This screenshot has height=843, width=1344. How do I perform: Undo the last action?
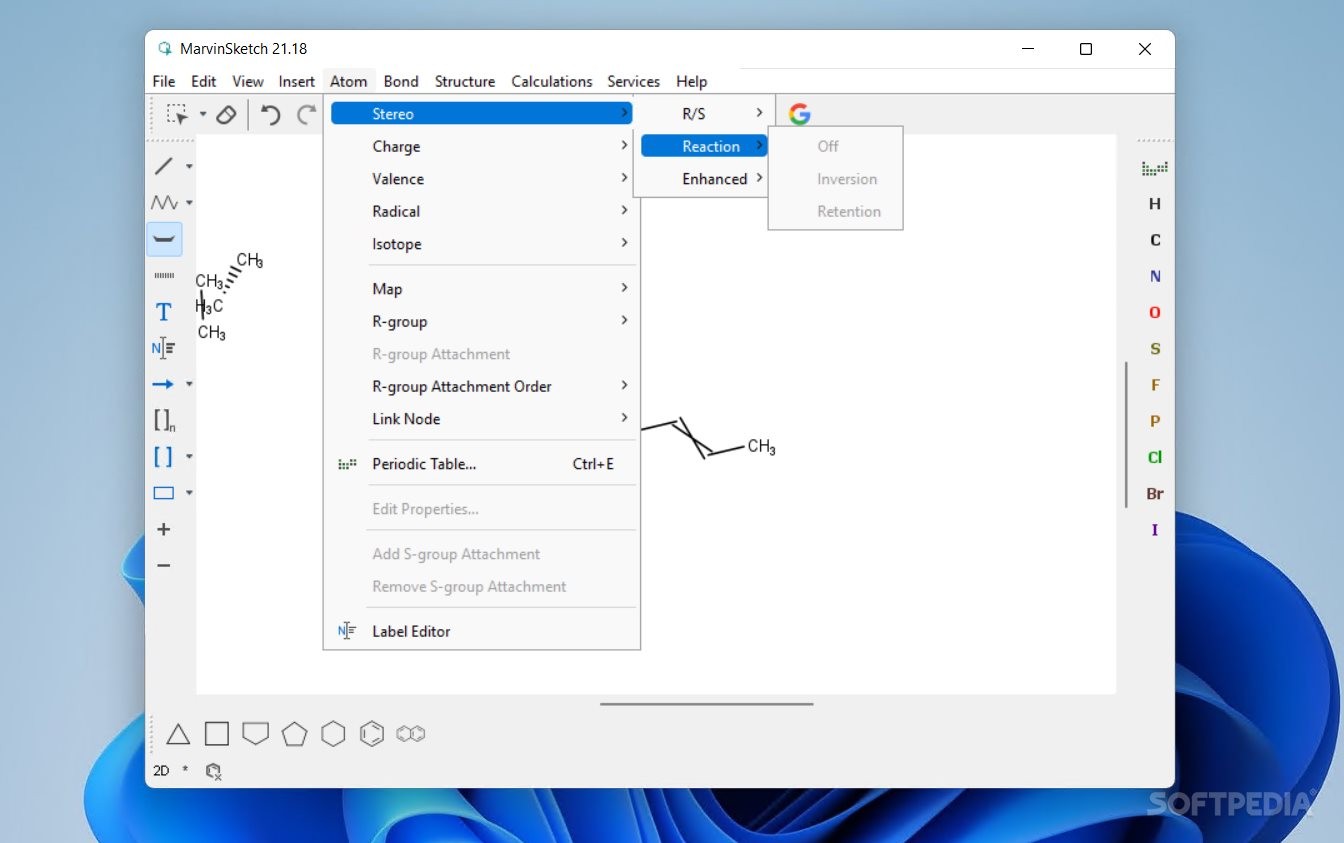[x=270, y=114]
